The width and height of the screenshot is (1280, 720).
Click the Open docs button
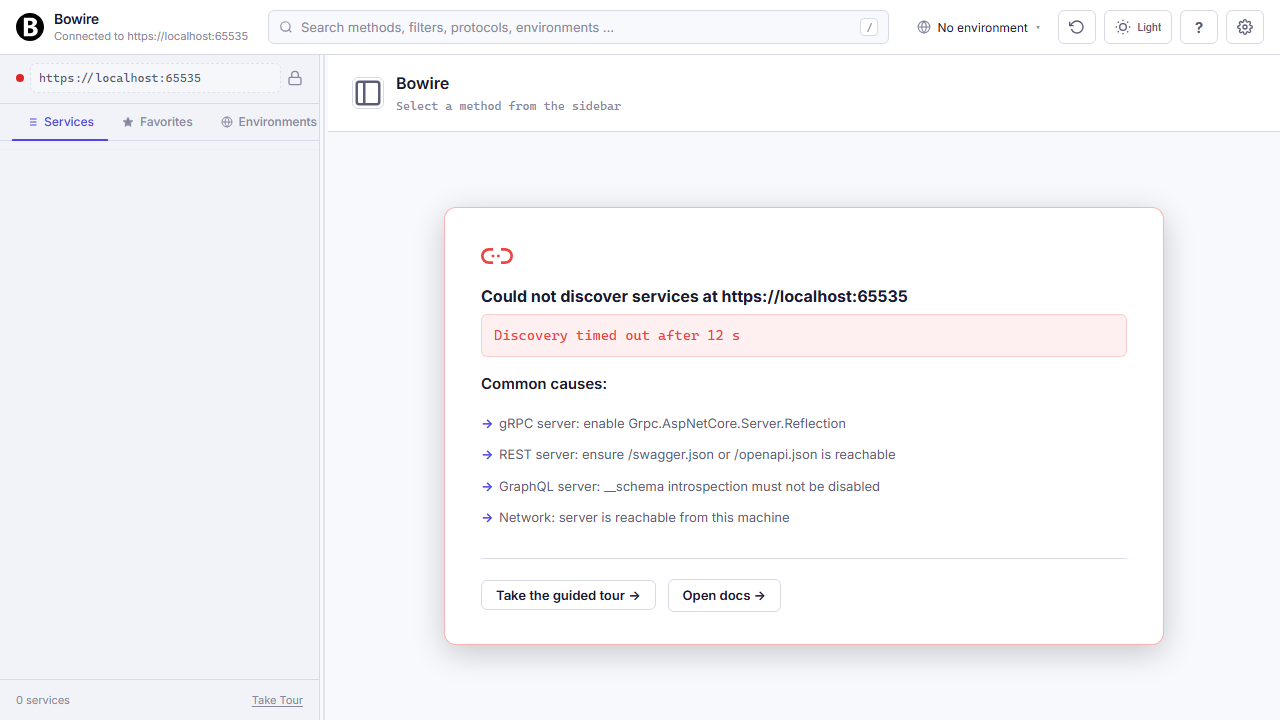tap(724, 595)
